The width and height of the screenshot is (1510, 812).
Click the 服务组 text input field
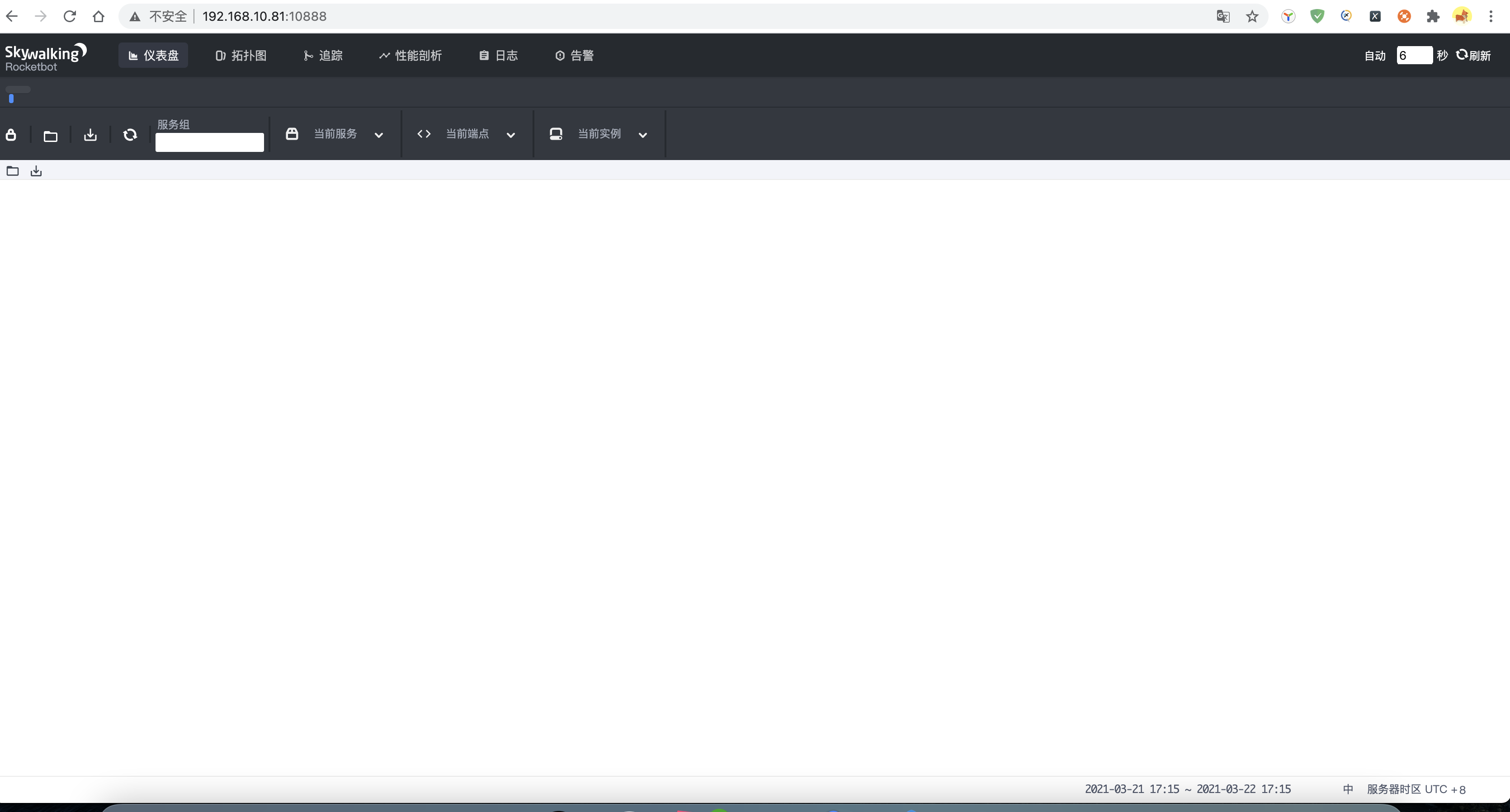[209, 142]
